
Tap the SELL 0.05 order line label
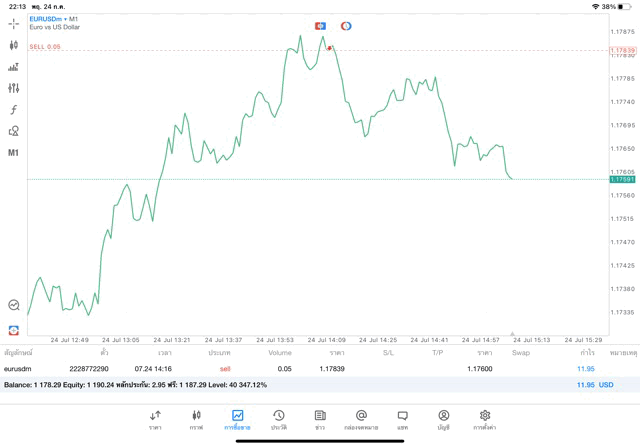[x=45, y=47]
